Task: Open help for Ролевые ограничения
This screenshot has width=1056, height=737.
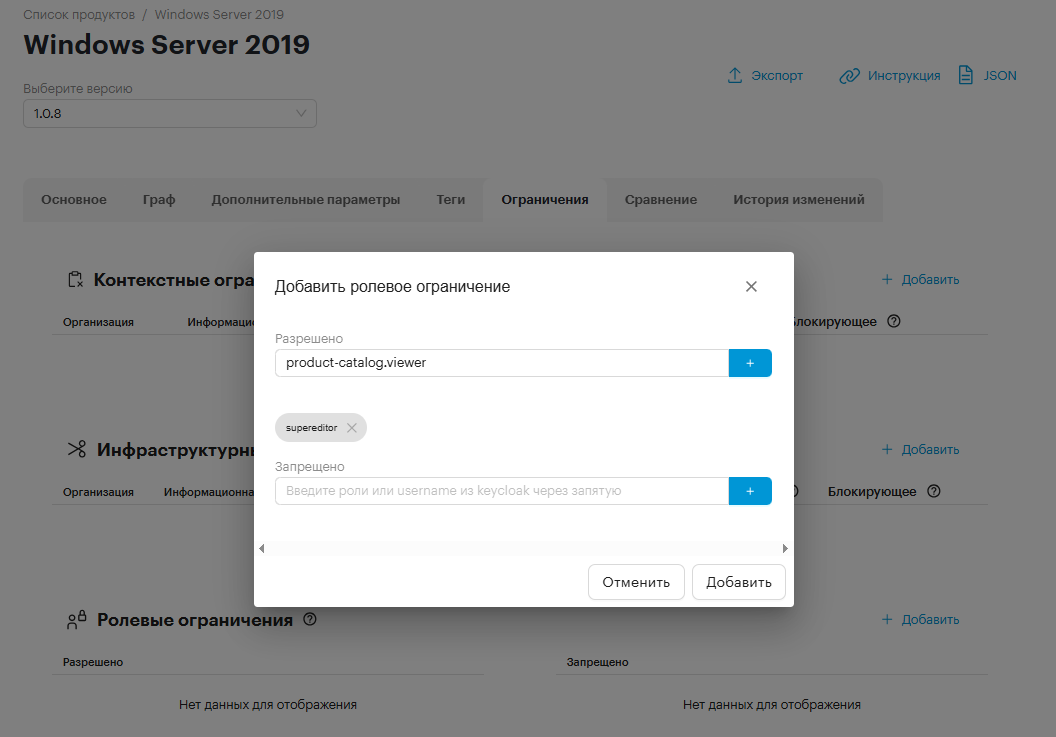Action: [x=310, y=619]
